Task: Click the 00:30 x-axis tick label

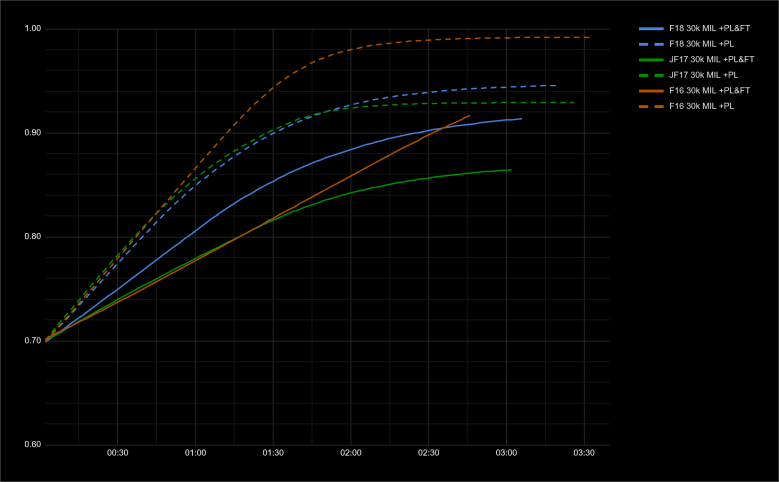Action: [118, 453]
